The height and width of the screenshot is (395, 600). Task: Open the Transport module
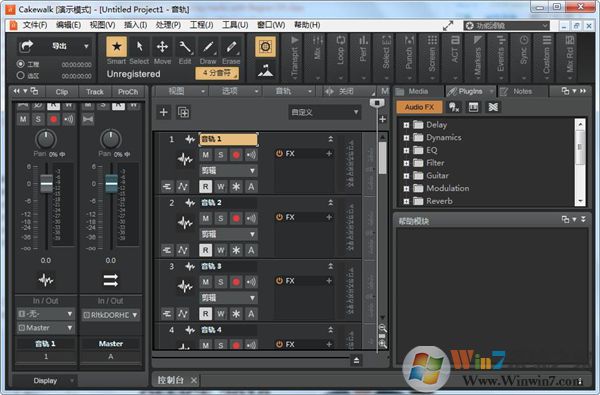click(x=295, y=57)
